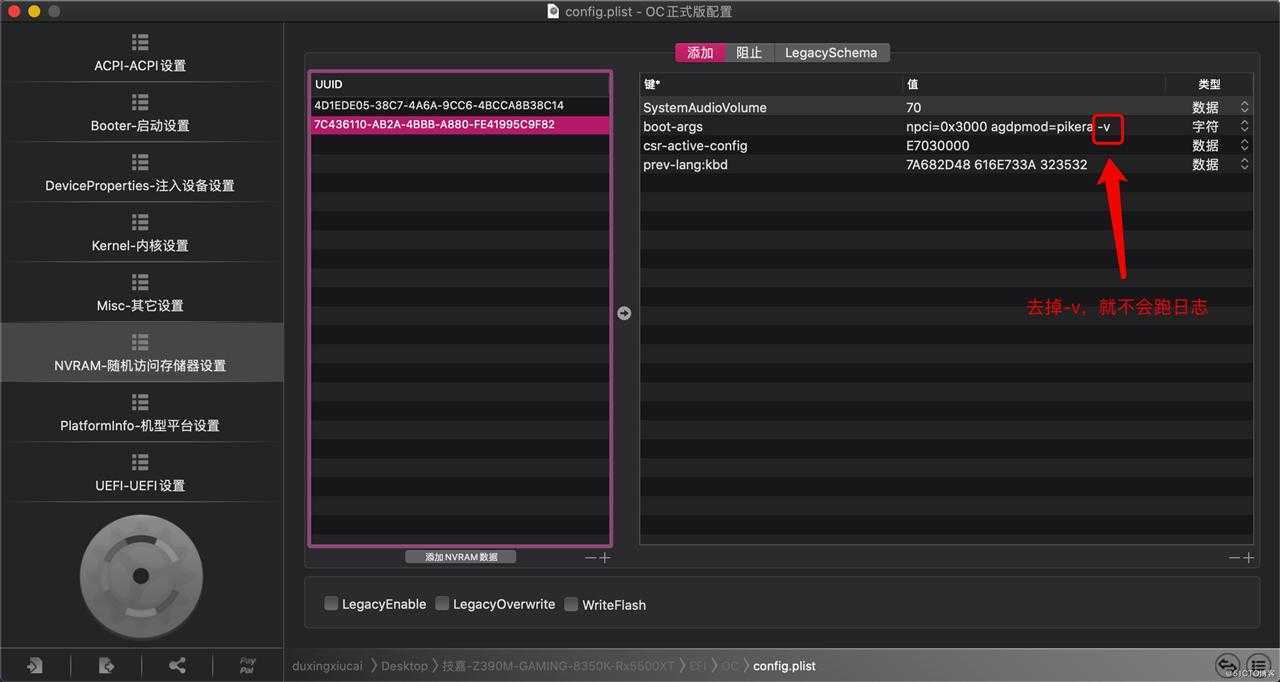1280x682 pixels.
Task: Open PlatformInfo-机型平台设置 section
Action: pyautogui.click(x=140, y=413)
